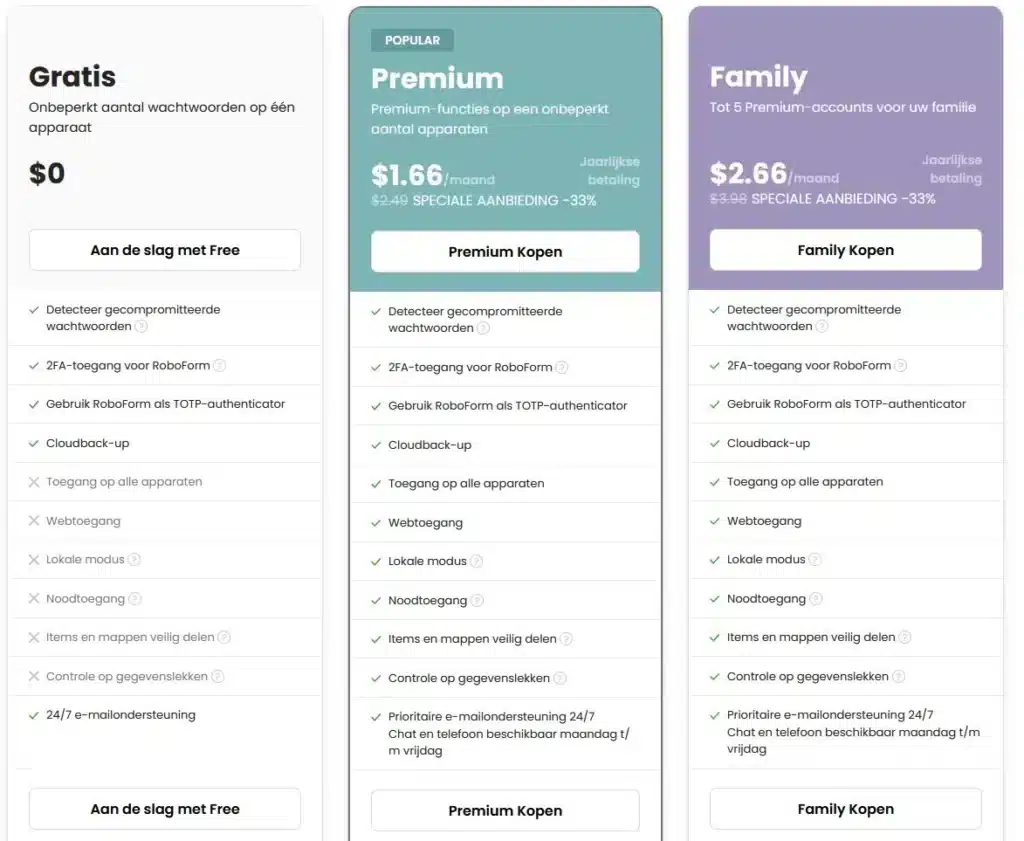Click the top Family Kopen button

pyautogui.click(x=845, y=249)
